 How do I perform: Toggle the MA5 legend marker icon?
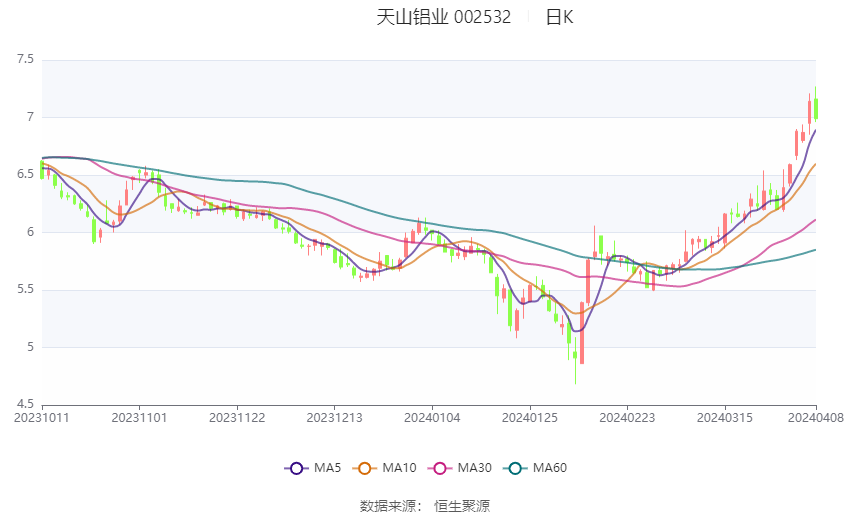point(296,468)
